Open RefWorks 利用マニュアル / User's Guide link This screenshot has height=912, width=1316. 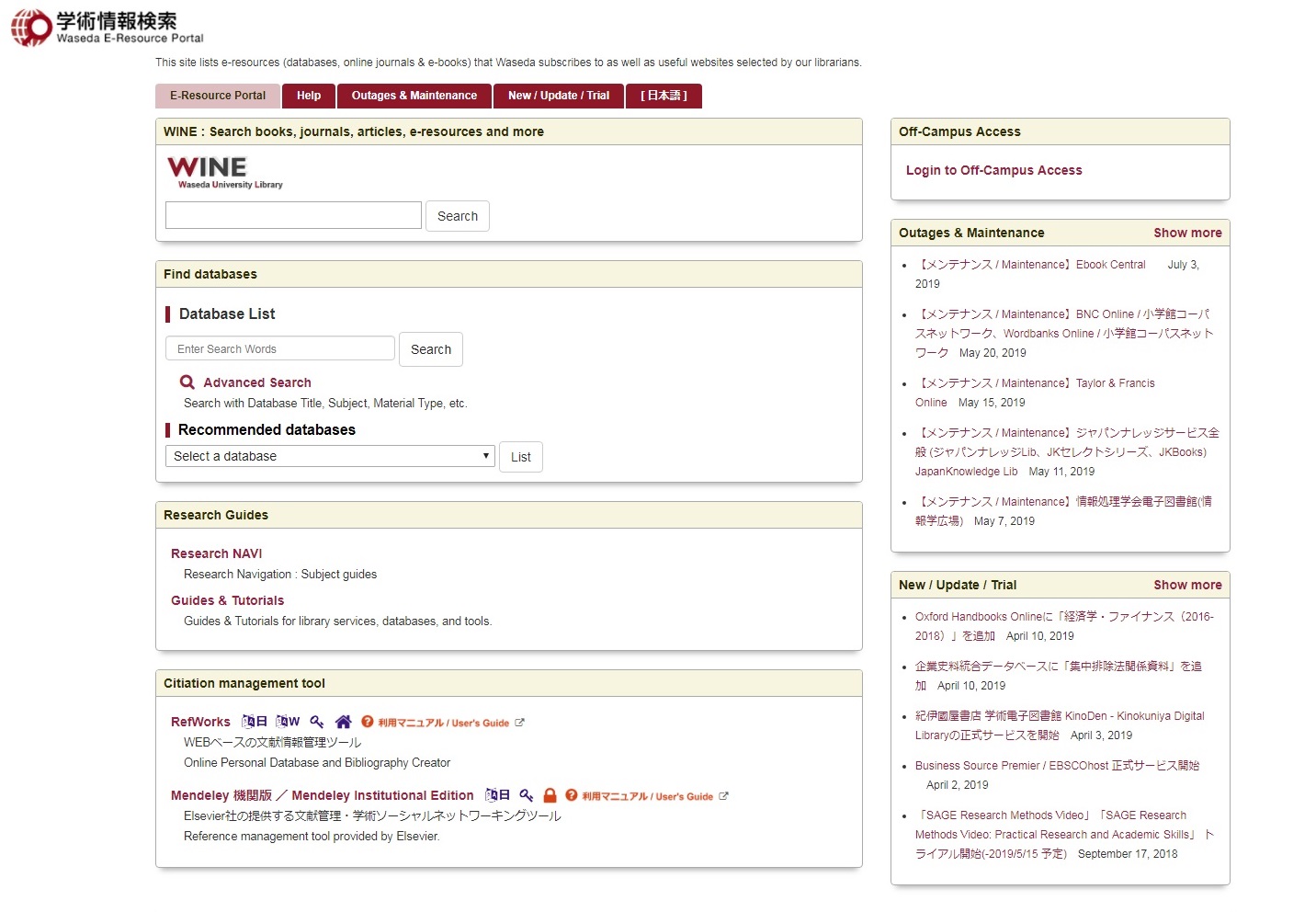tap(444, 723)
